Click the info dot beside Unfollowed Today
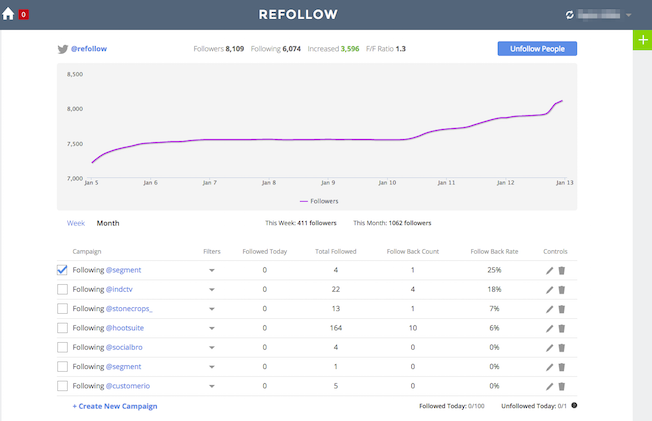This screenshot has width=652, height=421. tap(574, 406)
